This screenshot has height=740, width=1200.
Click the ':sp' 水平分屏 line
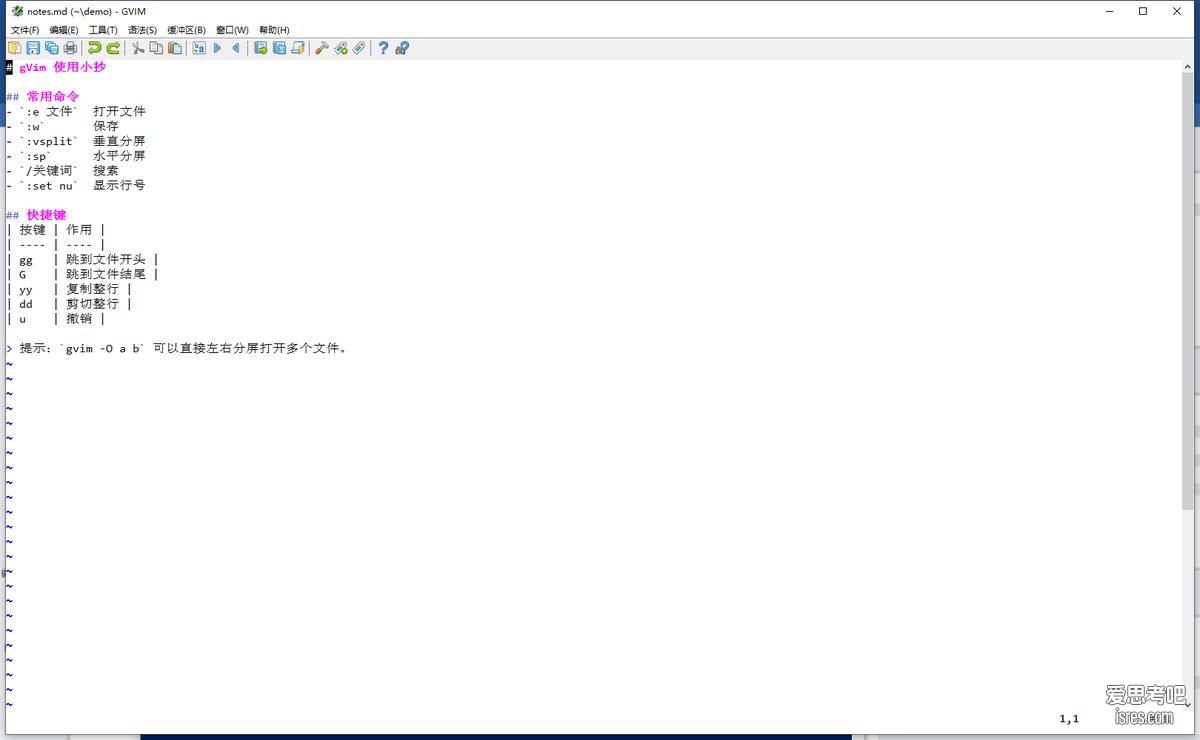click(76, 156)
